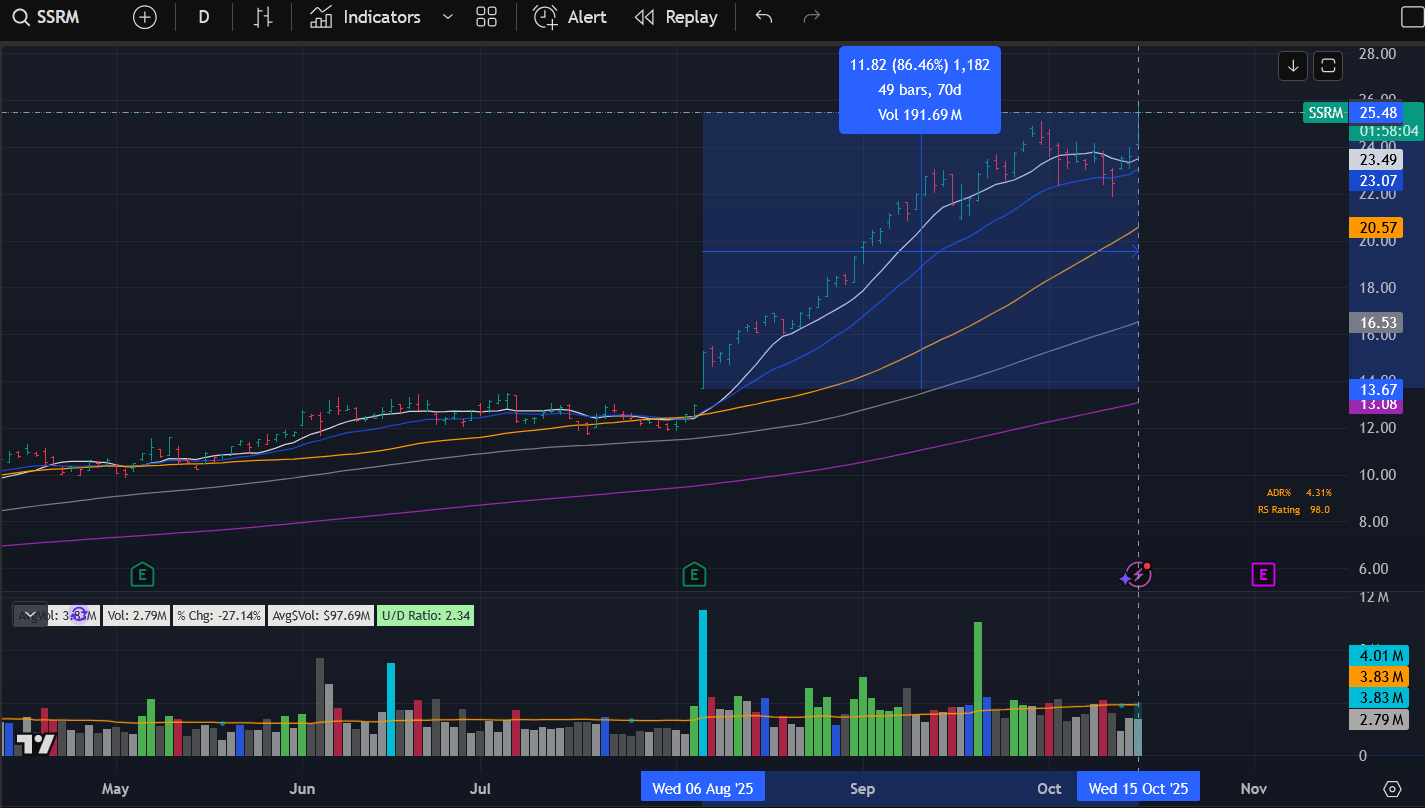Image resolution: width=1425 pixels, height=808 pixels.
Task: Expand the Indicators favorites dropdown chevron
Action: pos(447,17)
